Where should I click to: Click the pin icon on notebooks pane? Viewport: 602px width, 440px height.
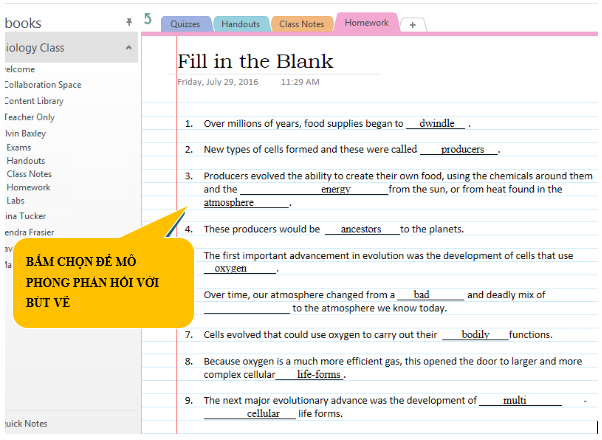(x=128, y=20)
